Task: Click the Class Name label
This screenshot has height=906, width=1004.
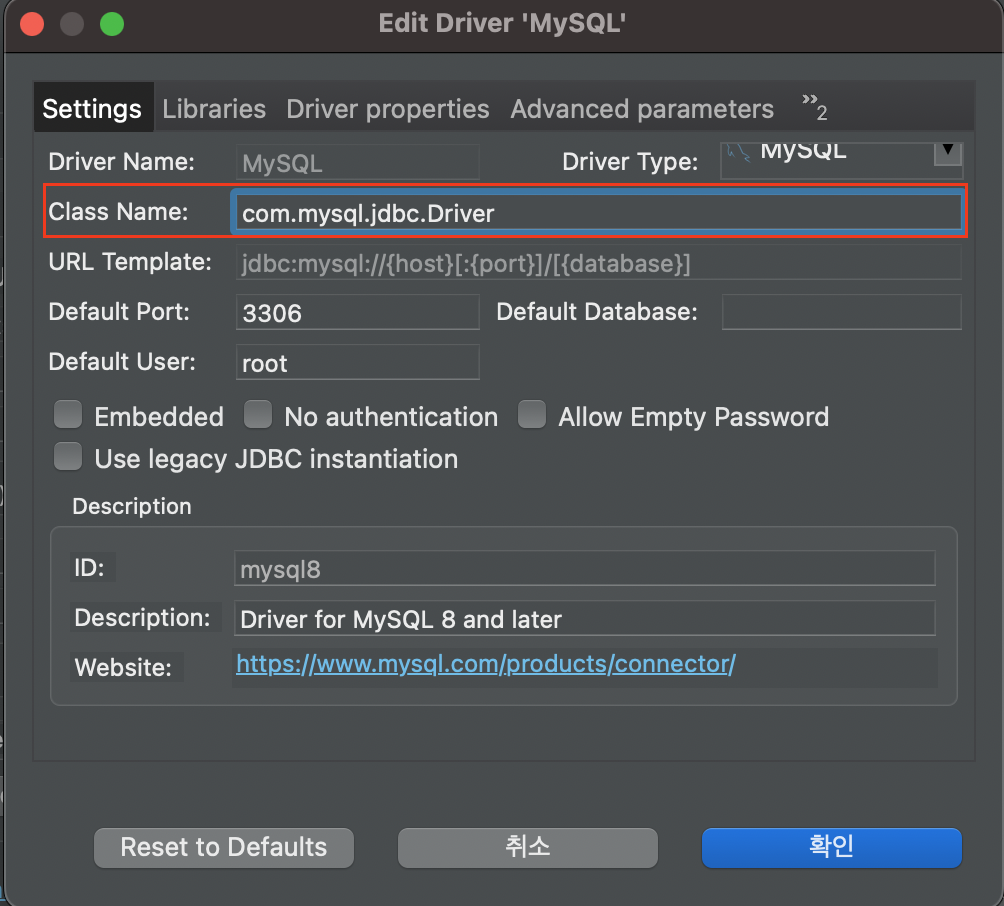Action: pyautogui.click(x=118, y=211)
